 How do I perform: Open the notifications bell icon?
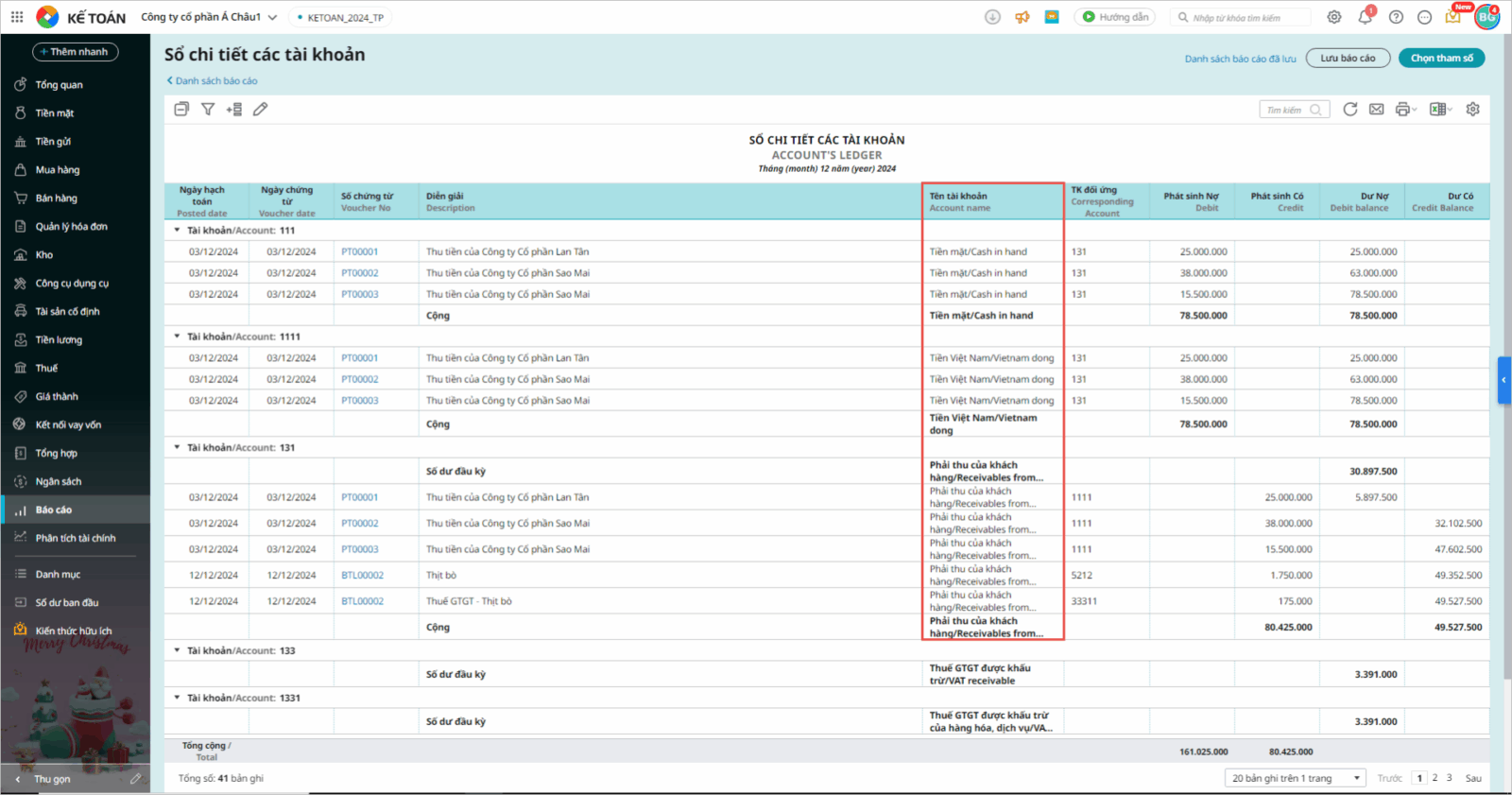point(1365,17)
